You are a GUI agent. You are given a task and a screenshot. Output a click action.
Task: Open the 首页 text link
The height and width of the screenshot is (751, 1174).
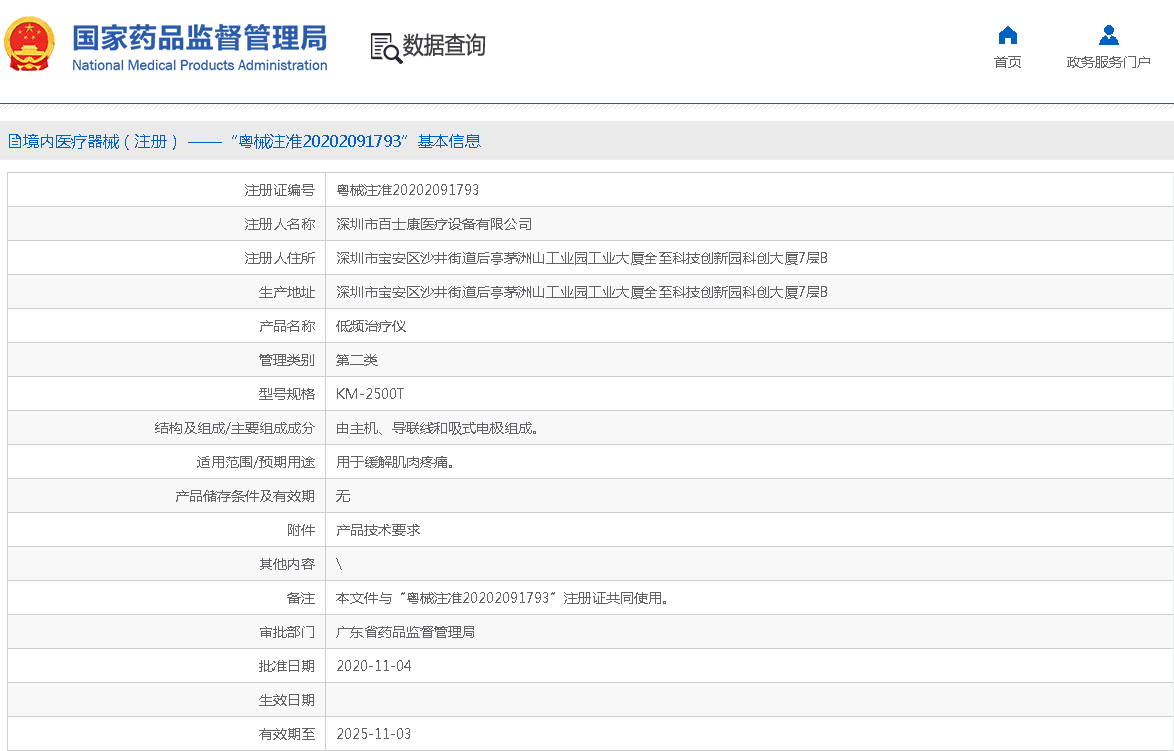tap(1007, 62)
